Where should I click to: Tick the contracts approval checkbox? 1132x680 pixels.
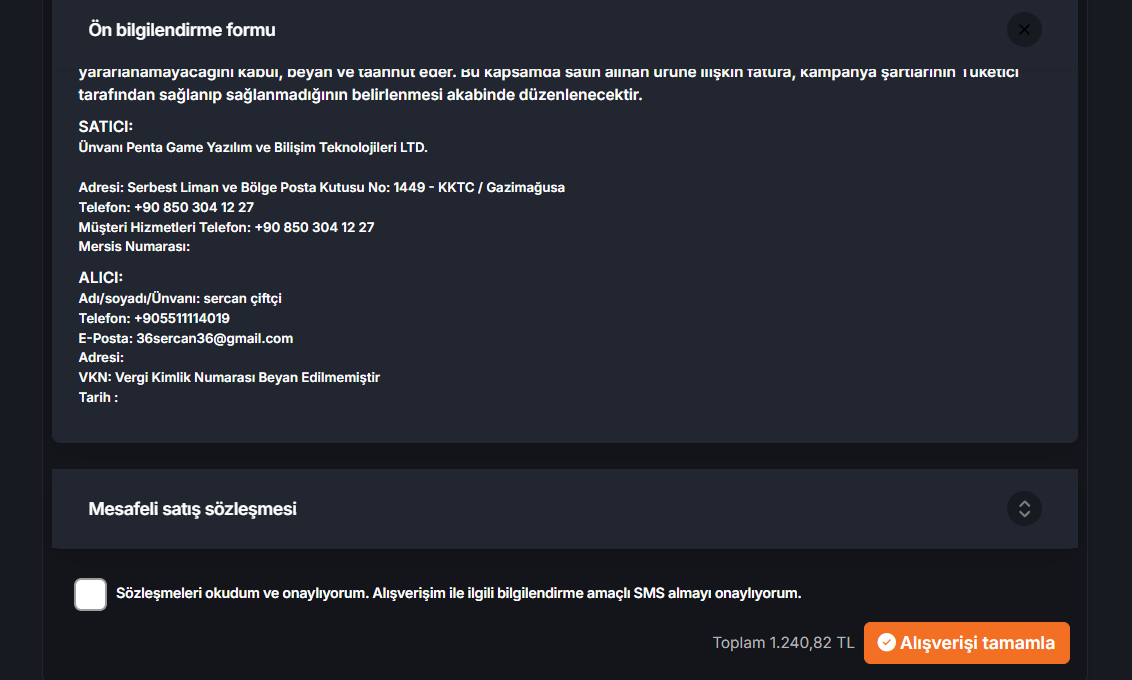point(90,594)
